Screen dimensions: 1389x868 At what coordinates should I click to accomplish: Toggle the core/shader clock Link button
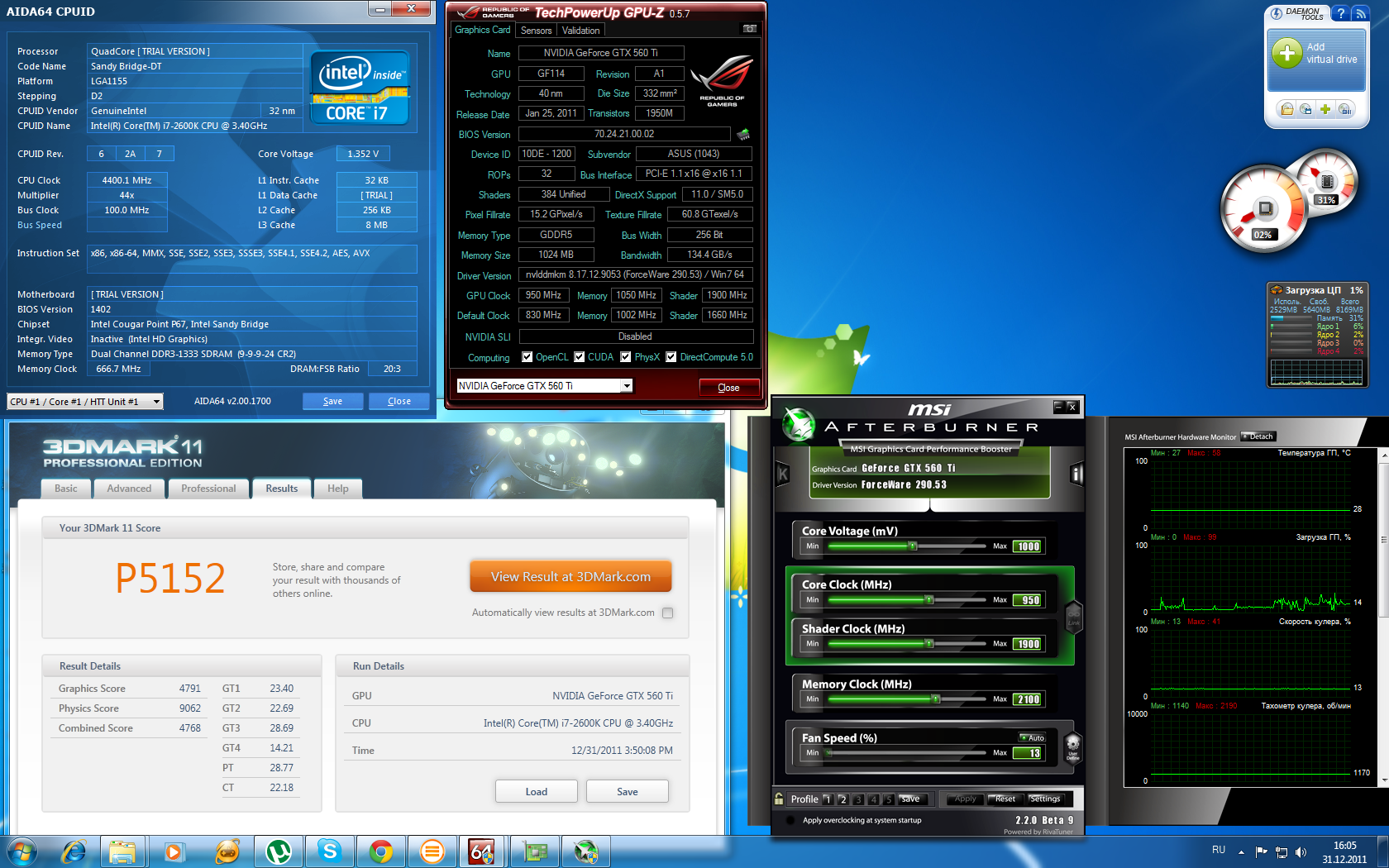click(x=1073, y=616)
